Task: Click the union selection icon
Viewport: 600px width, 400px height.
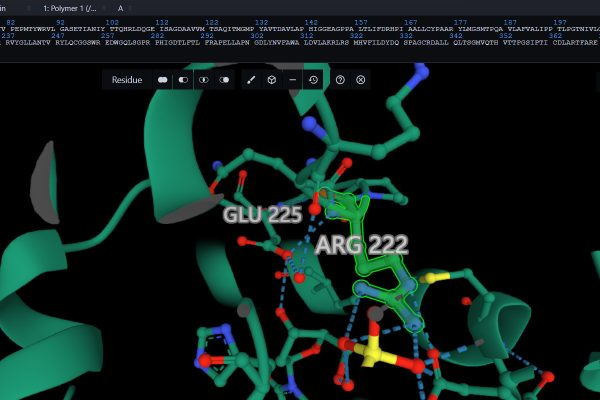Action: 163,79
